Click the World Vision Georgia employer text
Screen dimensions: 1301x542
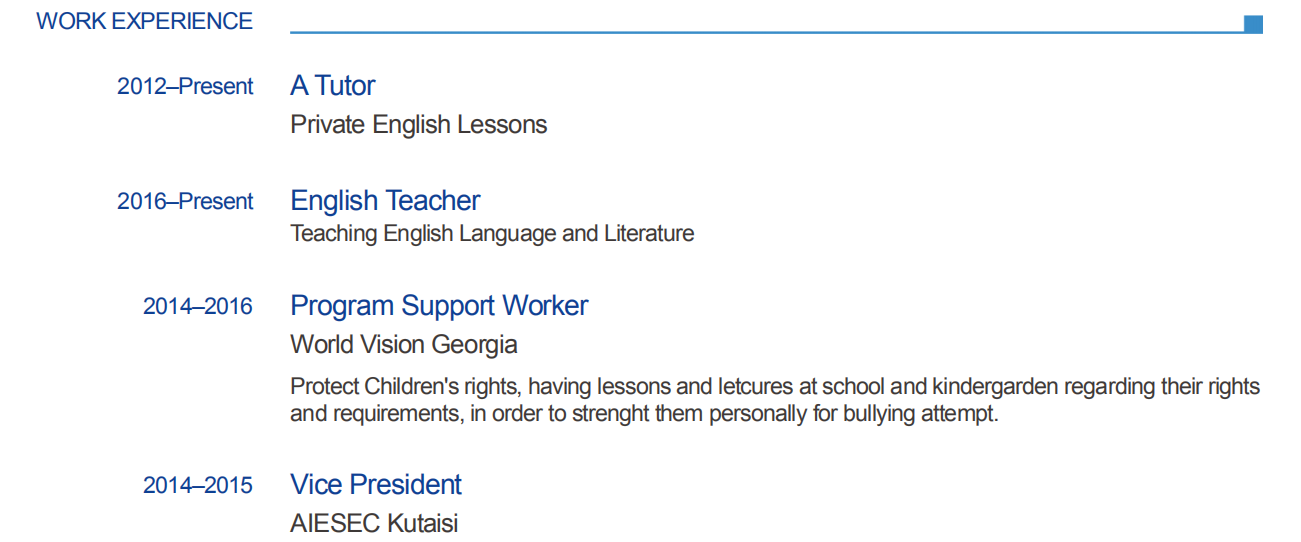(403, 345)
